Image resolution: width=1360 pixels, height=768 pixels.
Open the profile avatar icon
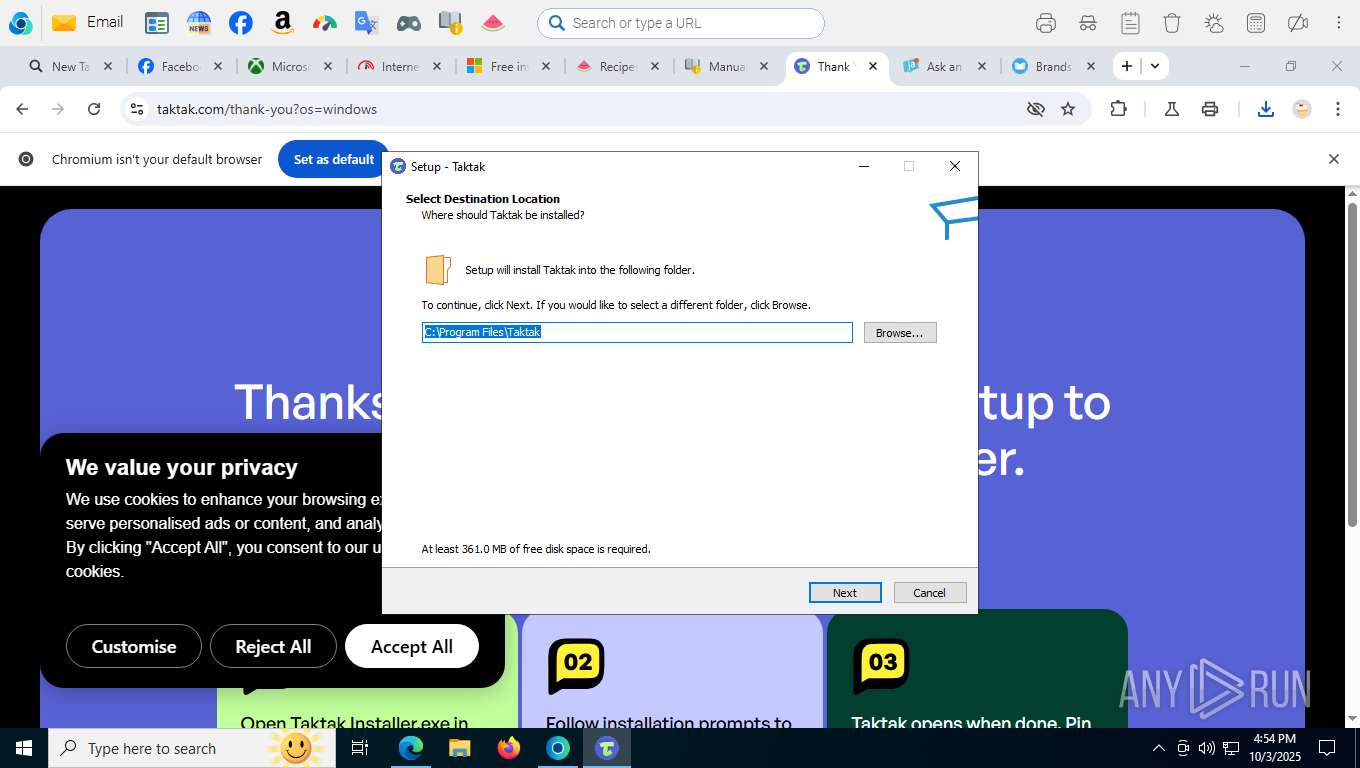coord(1302,109)
